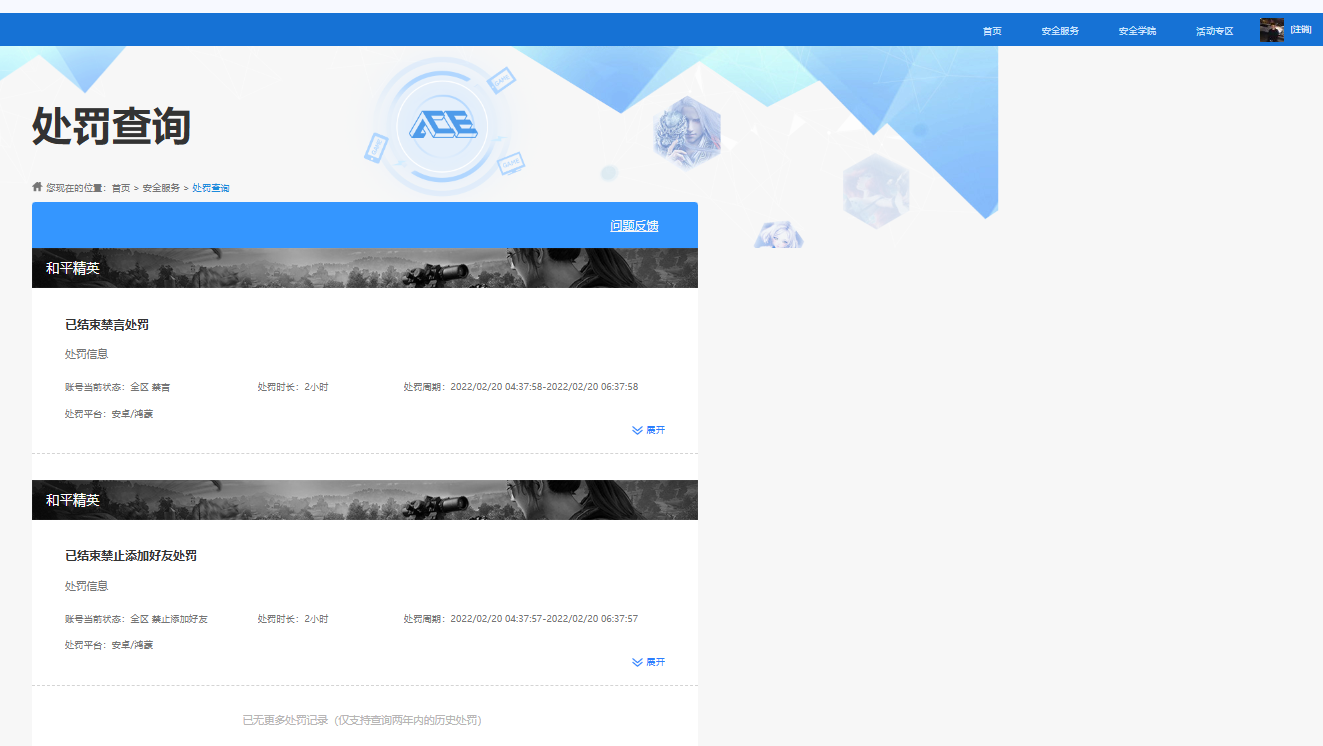
Task: Click the 问题反馈 feedback link
Action: pos(634,226)
